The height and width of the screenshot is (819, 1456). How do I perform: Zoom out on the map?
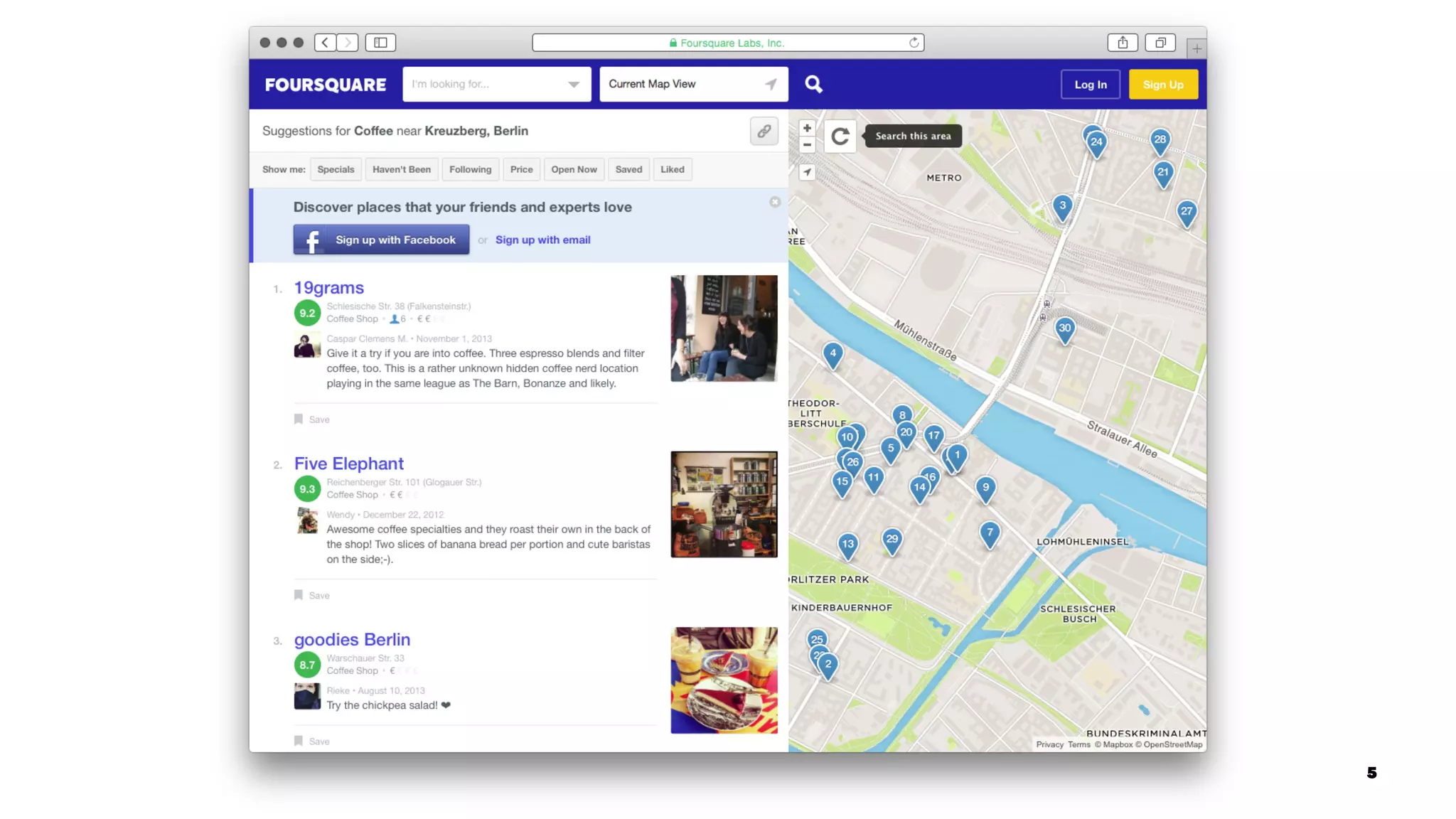pos(807,145)
